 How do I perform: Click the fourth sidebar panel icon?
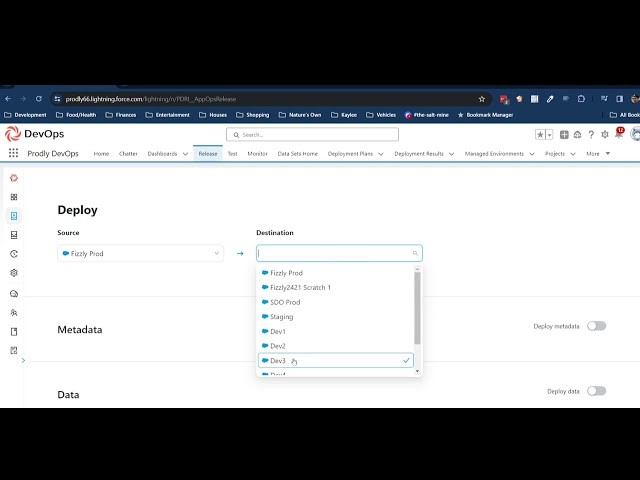point(14,235)
